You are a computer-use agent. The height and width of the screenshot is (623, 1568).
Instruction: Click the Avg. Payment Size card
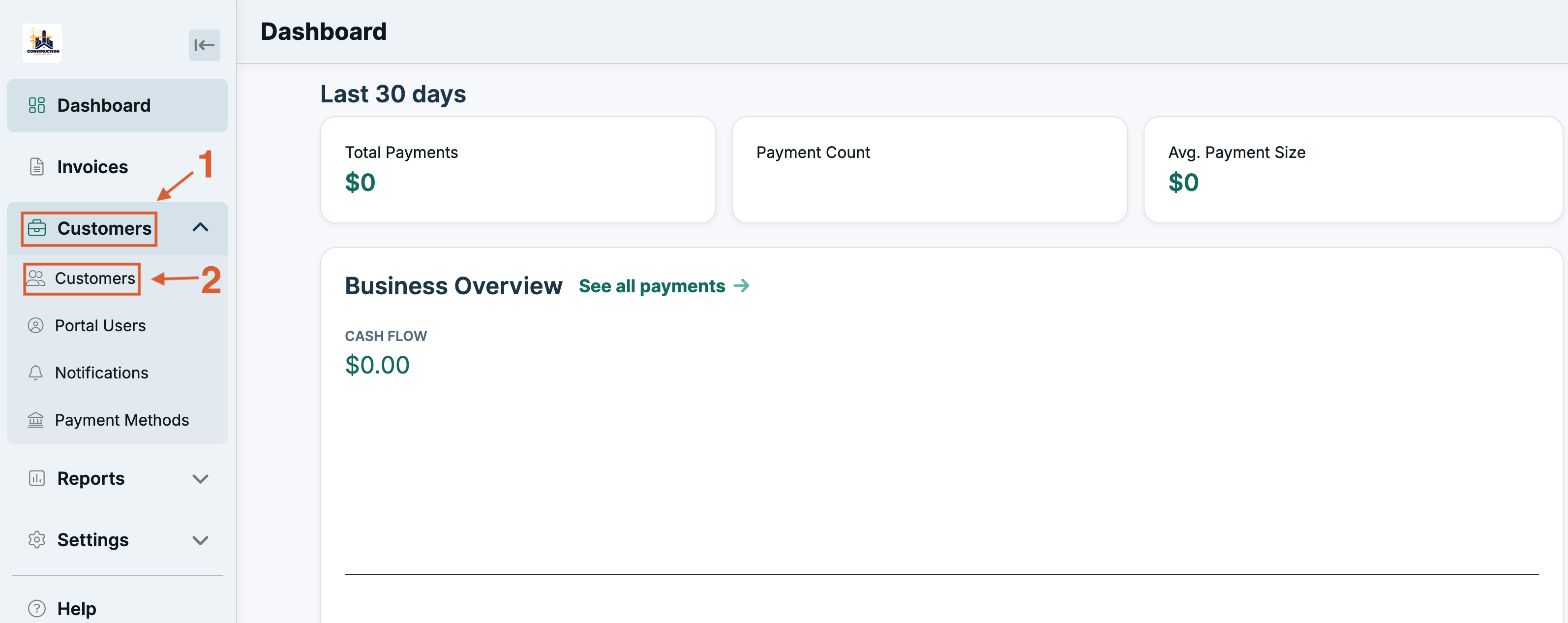pos(1353,169)
